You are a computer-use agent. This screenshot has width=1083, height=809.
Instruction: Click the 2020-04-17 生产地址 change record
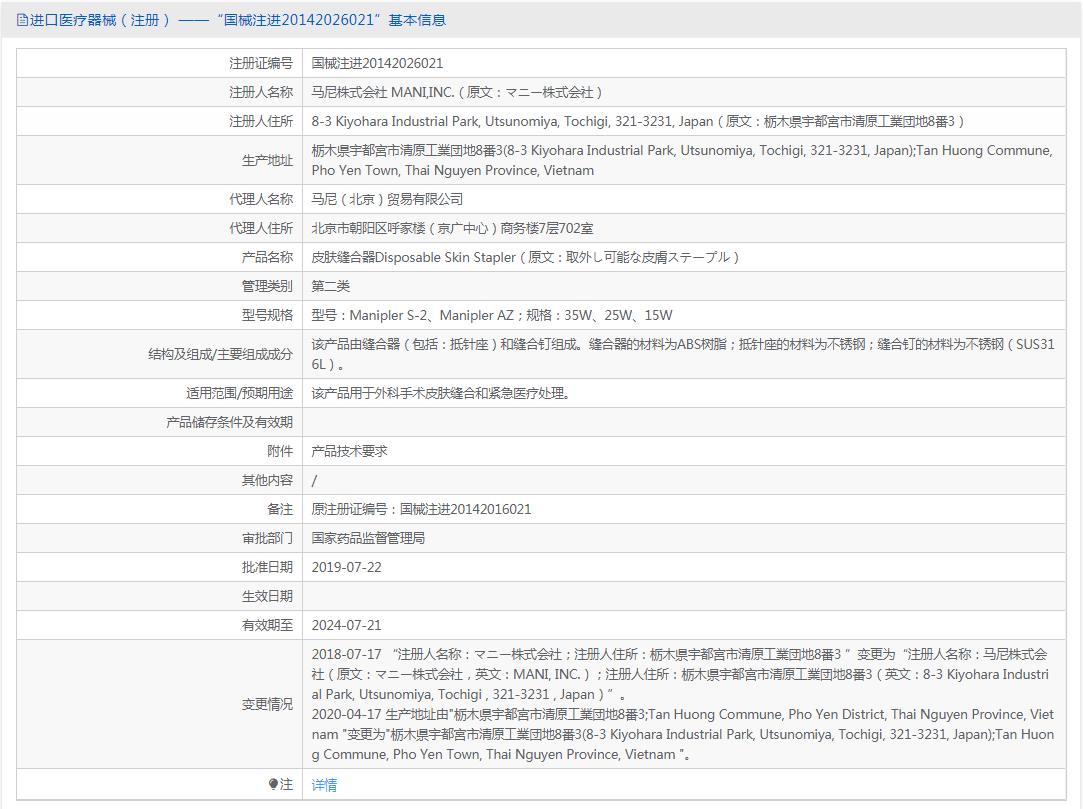coord(682,734)
